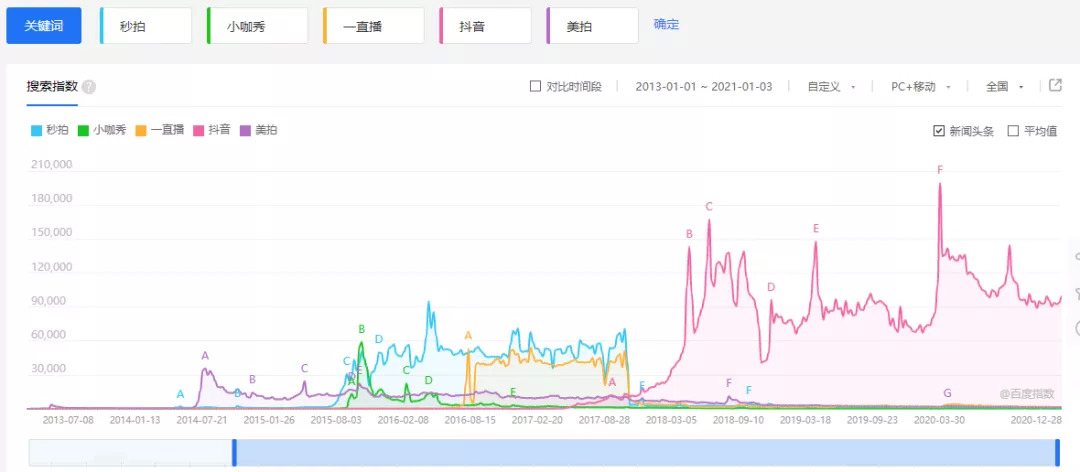Click the 抖音 keyword input box
This screenshot has height=472, width=1080.
[485, 26]
